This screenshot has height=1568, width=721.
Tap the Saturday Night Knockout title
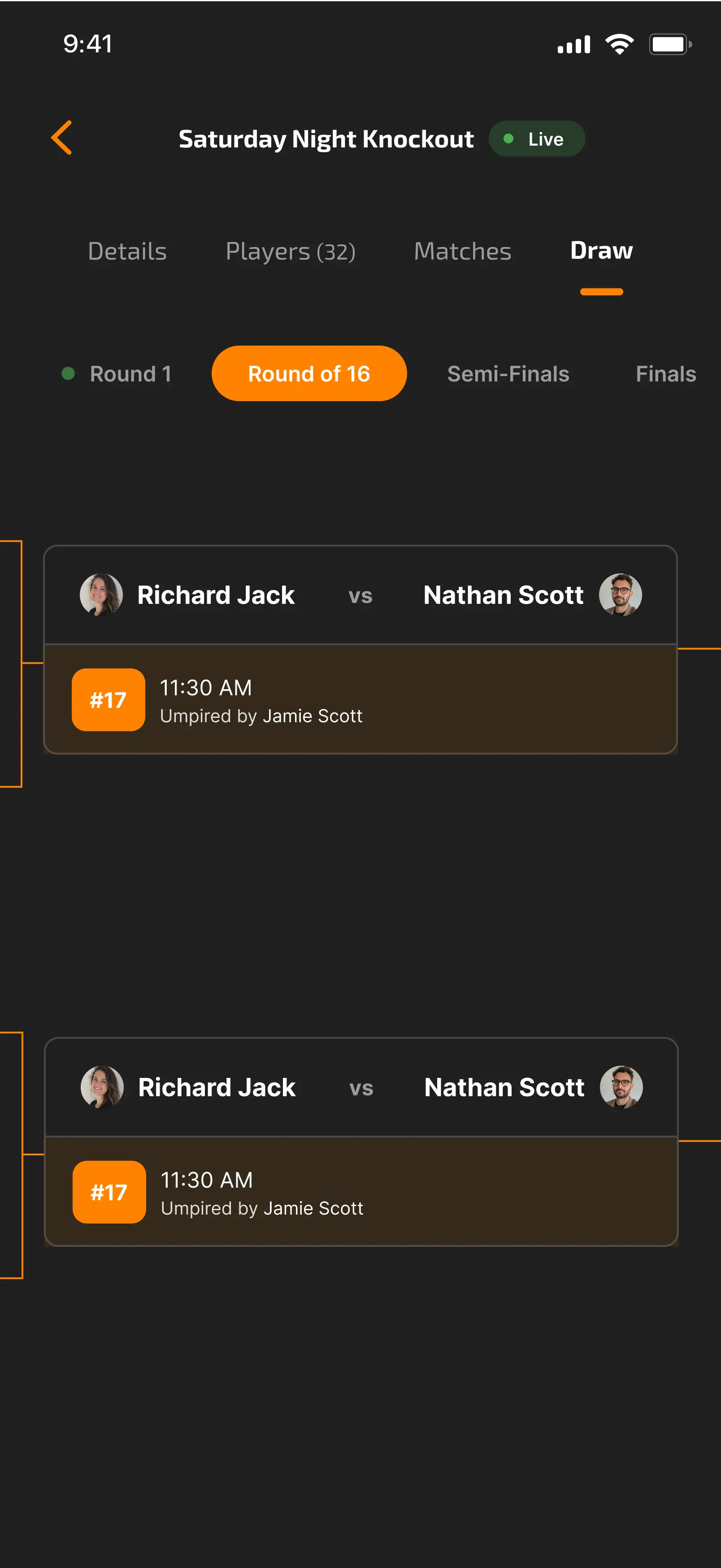point(326,138)
